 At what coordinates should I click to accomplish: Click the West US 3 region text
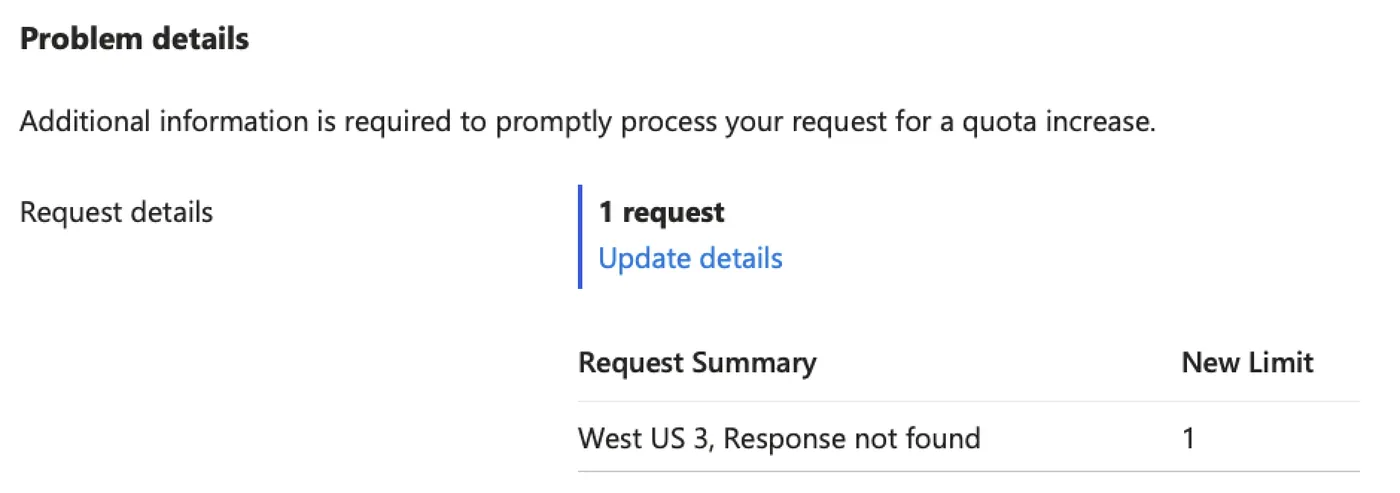tap(644, 438)
